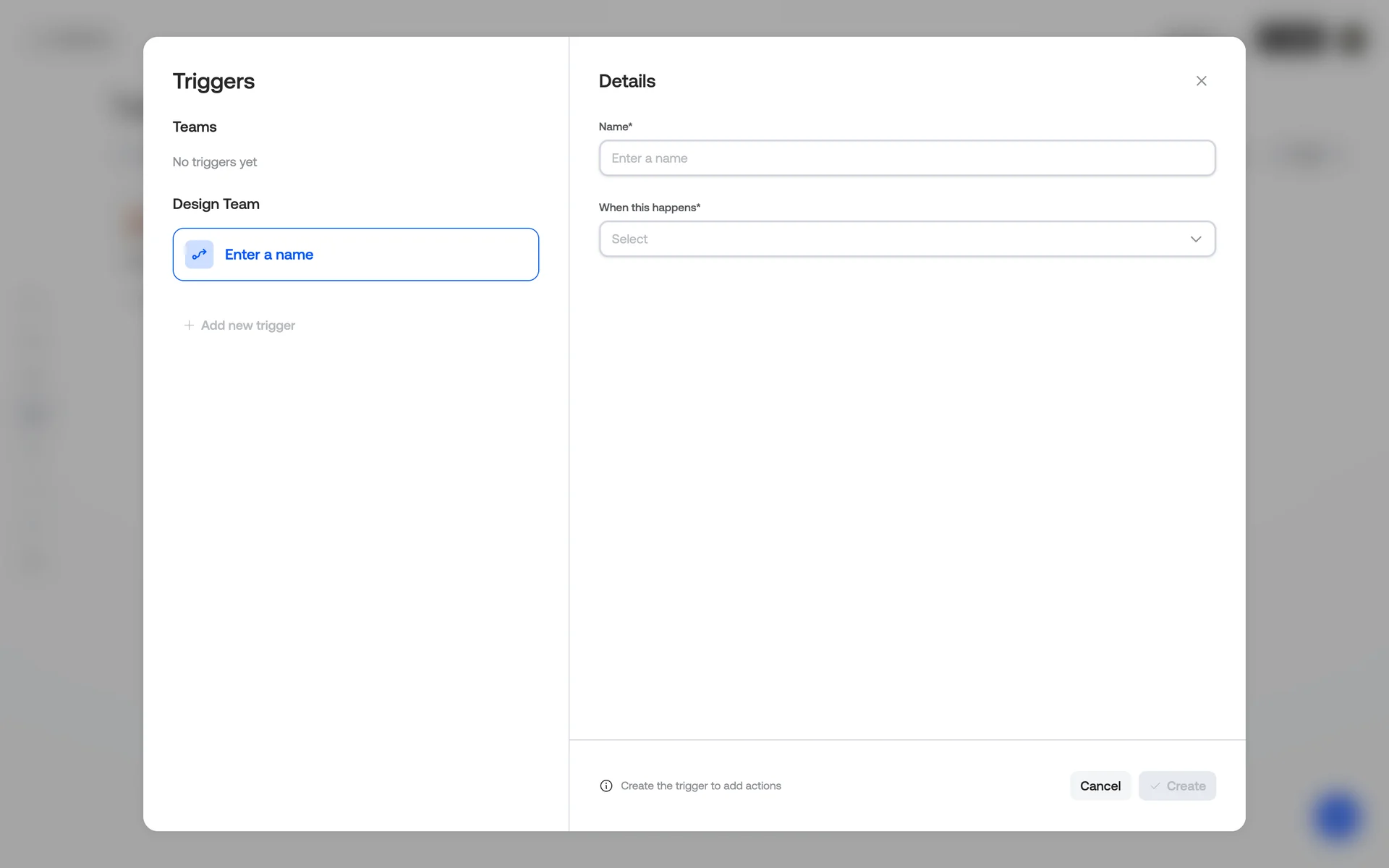Expand the chevron of When this happens
Screen dimensions: 1389x868
1195,239
